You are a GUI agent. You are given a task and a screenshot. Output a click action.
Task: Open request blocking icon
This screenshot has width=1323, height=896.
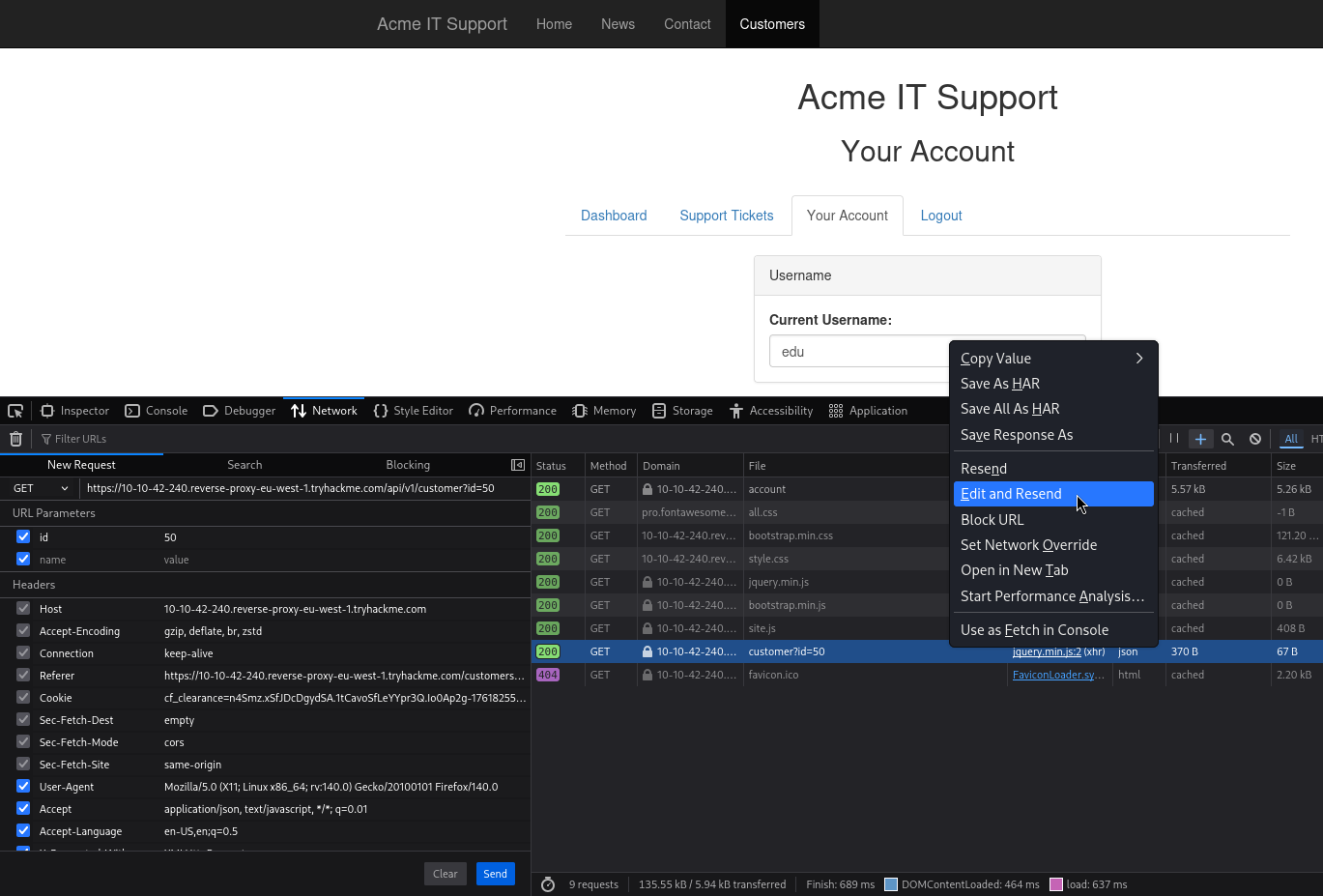1255,439
